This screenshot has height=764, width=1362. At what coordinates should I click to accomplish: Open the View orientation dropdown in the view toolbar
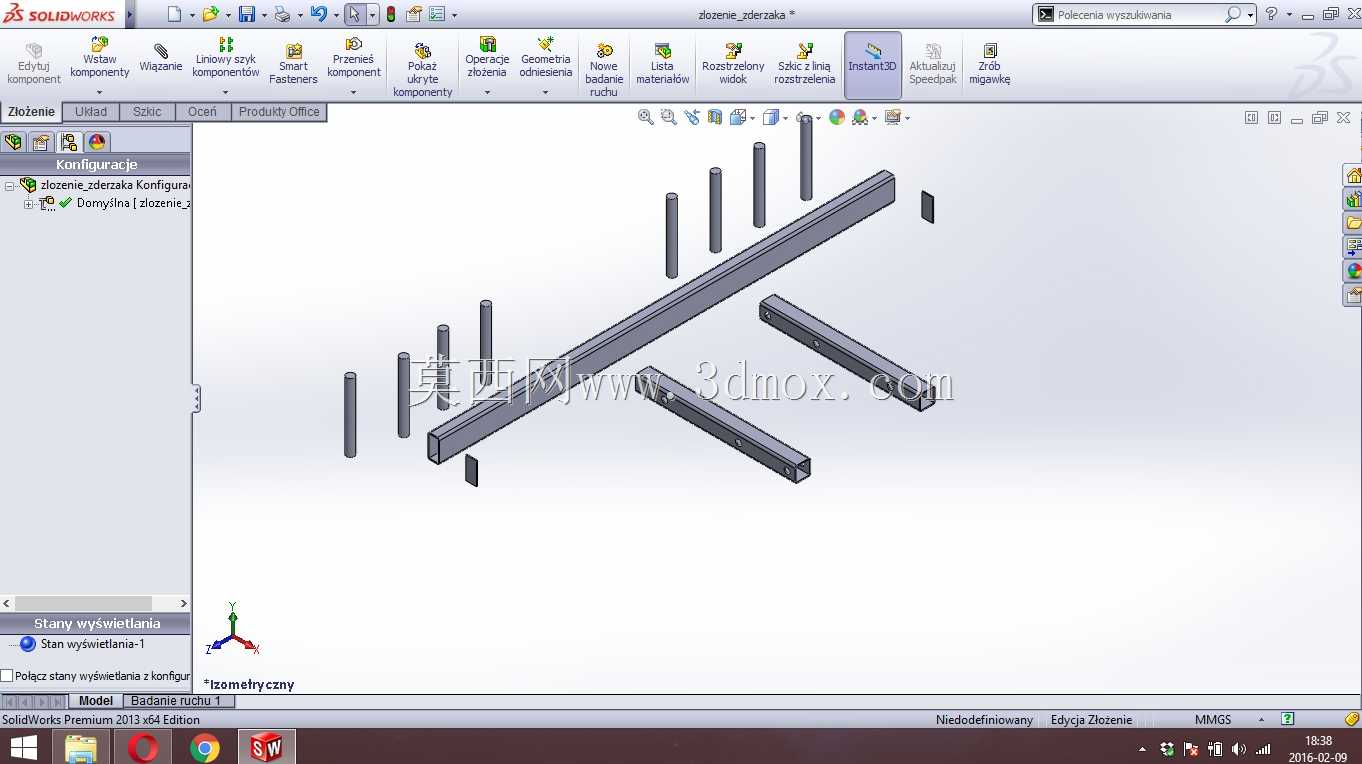click(x=751, y=118)
